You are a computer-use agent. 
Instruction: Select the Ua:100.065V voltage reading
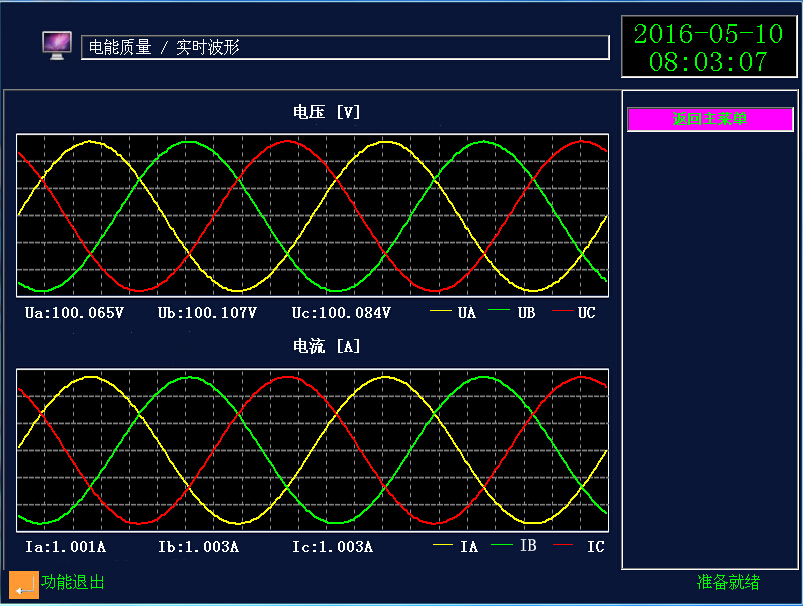point(74,313)
